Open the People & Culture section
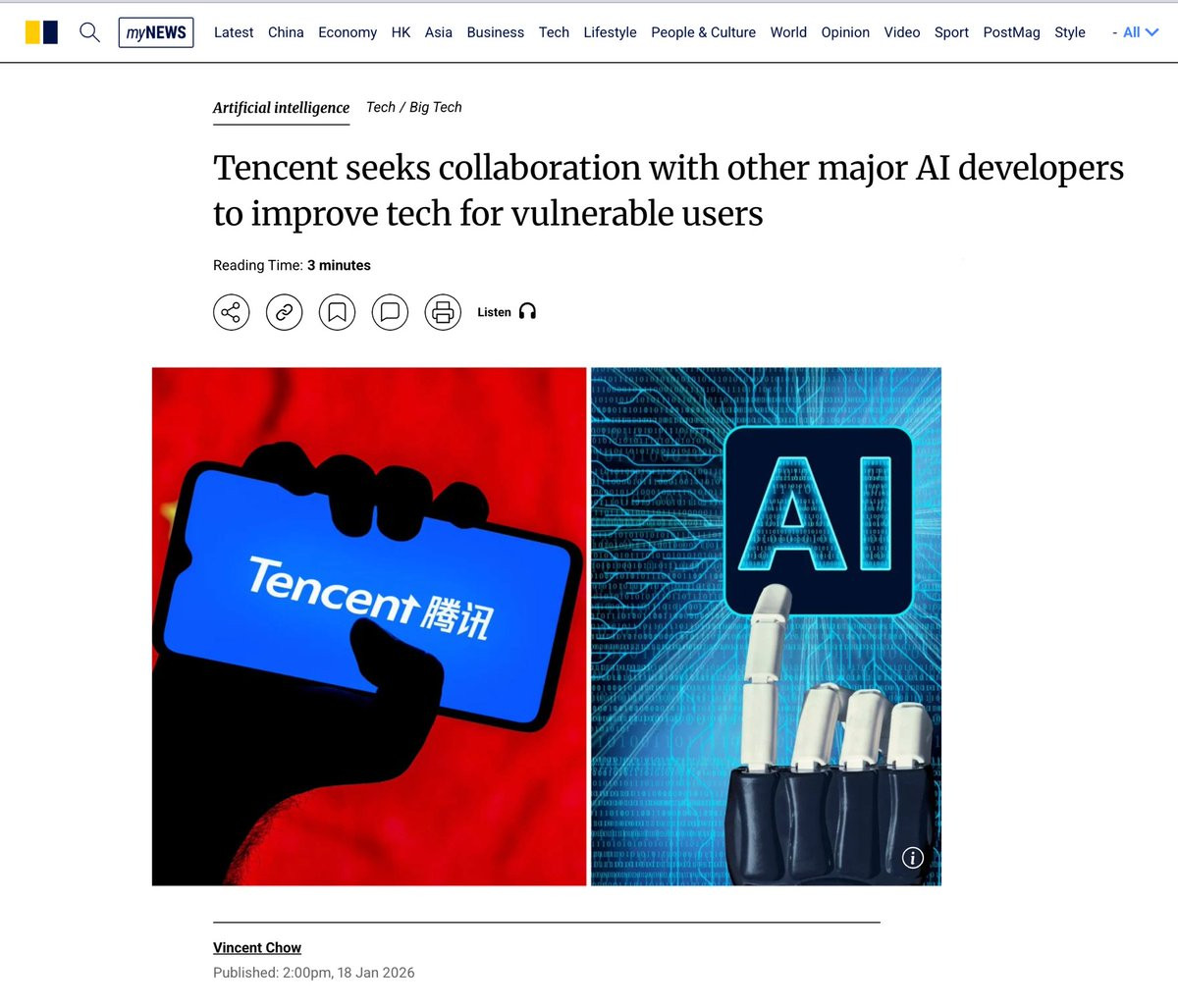Image resolution: width=1178 pixels, height=1008 pixels. click(x=703, y=32)
